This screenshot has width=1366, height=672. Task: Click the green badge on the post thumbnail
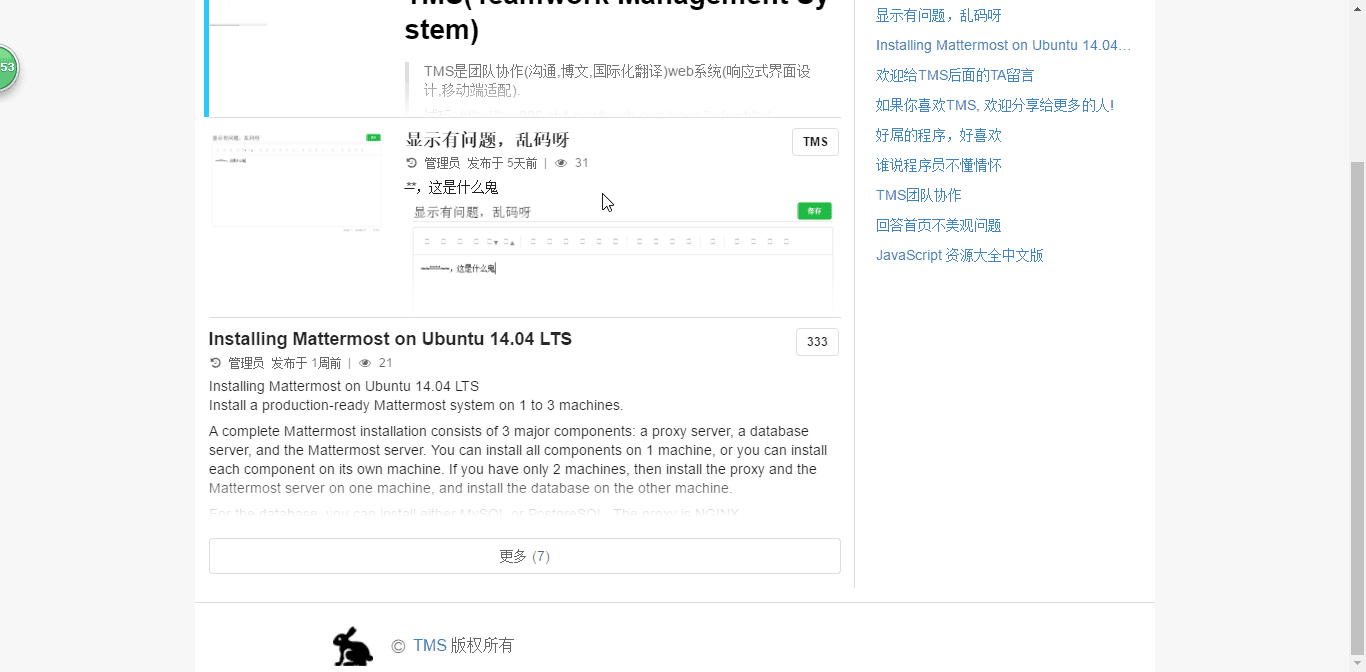pos(371,135)
